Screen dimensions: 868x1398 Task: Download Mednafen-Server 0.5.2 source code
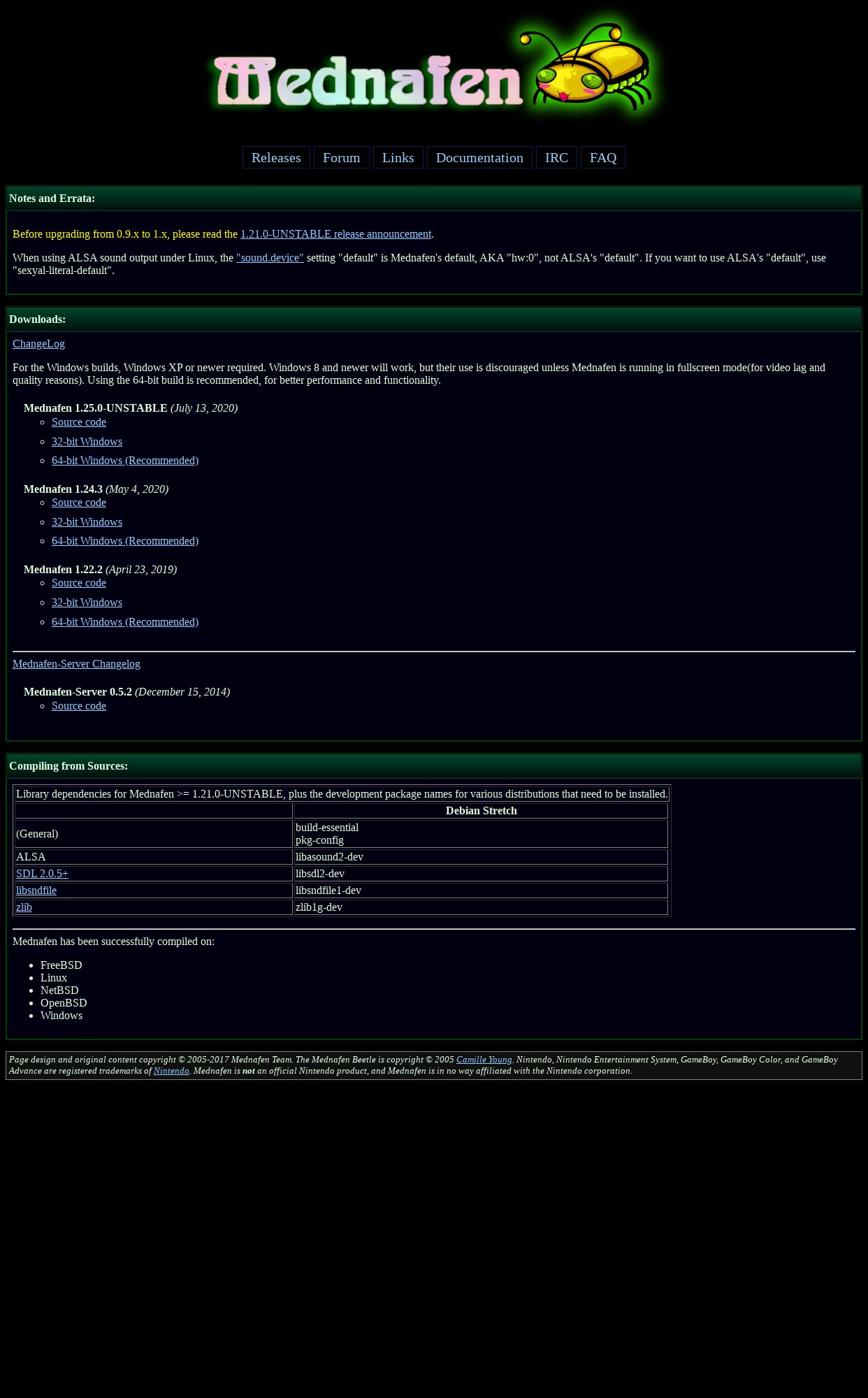pyautogui.click(x=79, y=706)
